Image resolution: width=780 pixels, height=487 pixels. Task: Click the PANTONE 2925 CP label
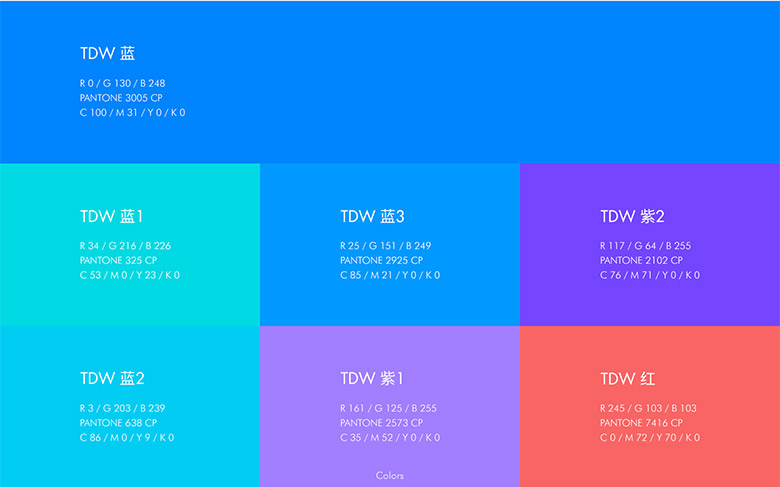point(381,260)
